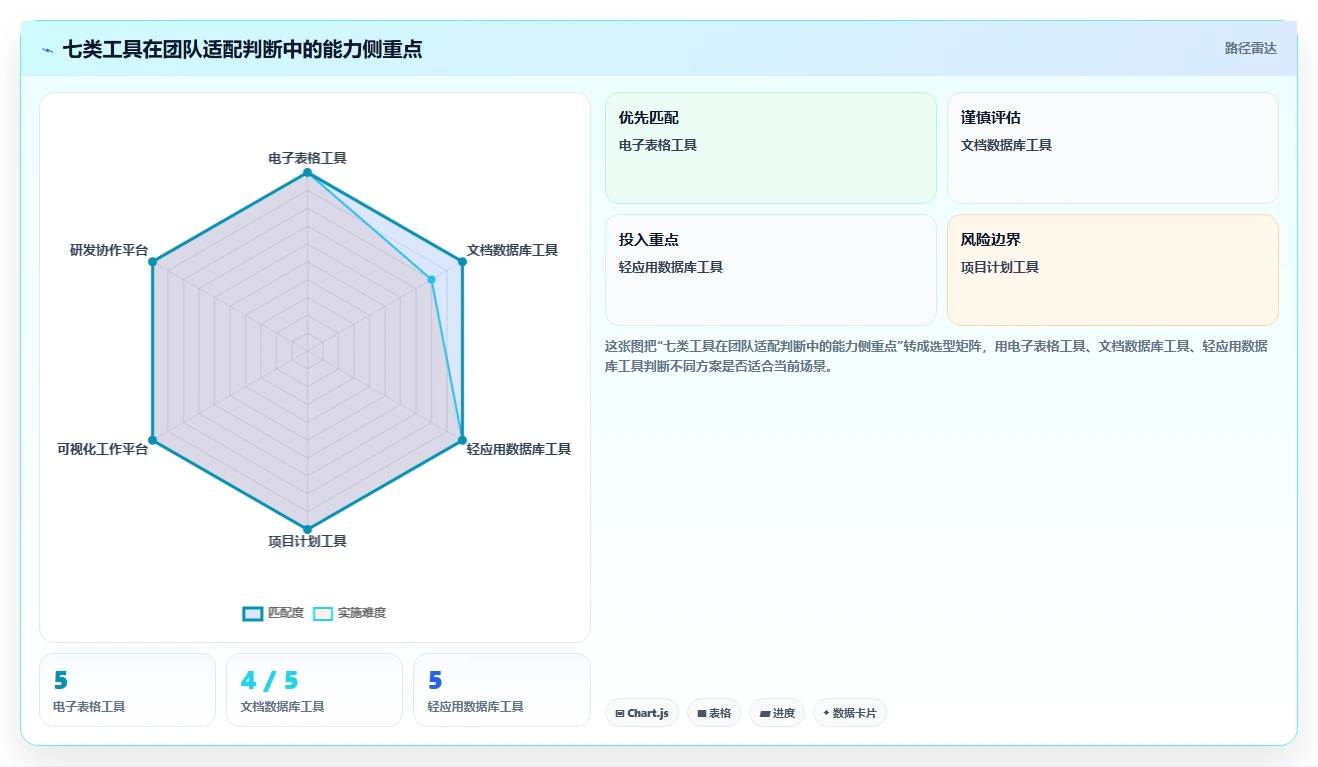Open the 投入重点 card
The height and width of the screenshot is (767, 1318).
tap(771, 270)
